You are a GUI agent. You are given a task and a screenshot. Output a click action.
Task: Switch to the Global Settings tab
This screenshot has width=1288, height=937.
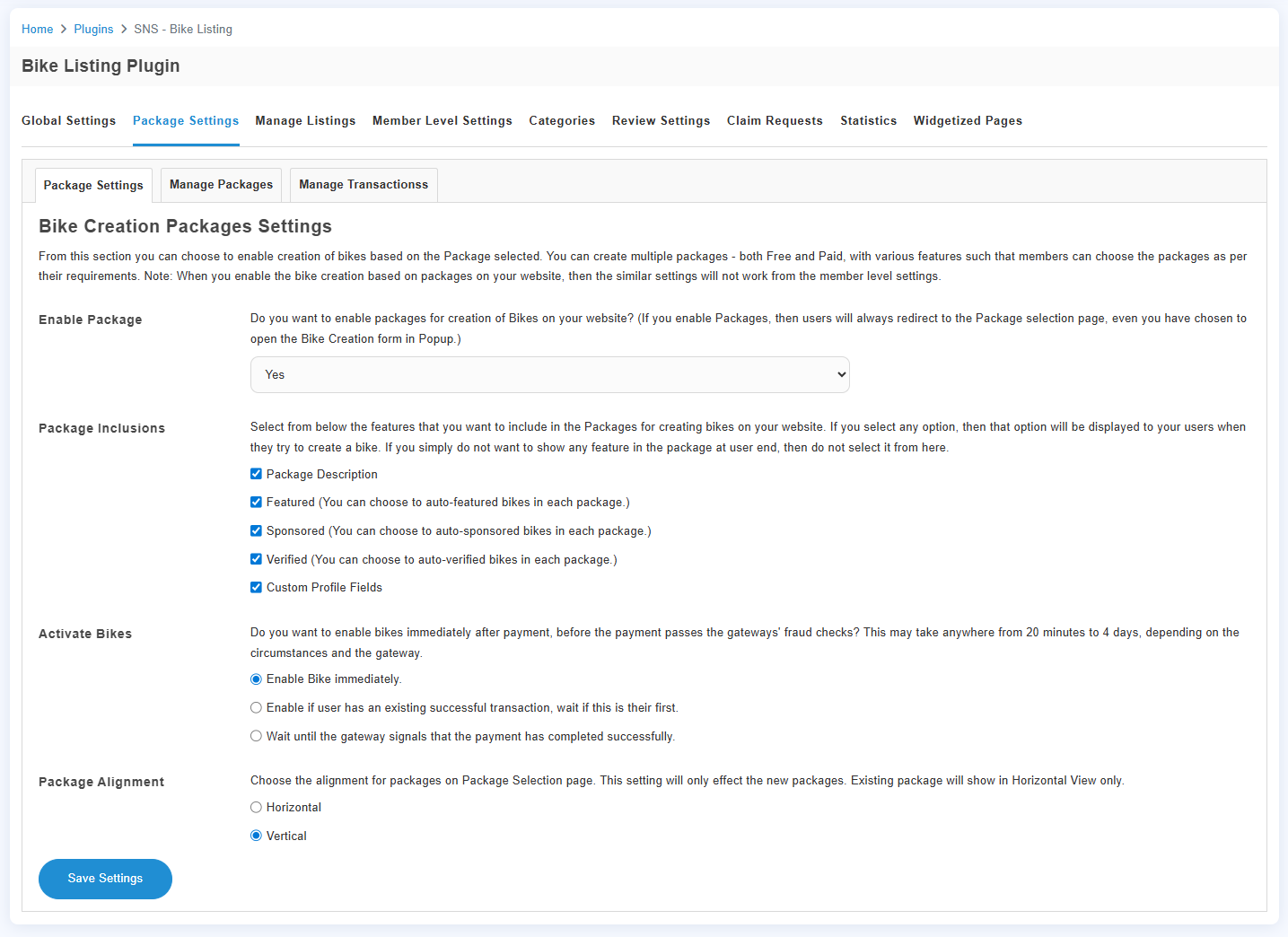pyautogui.click(x=68, y=121)
